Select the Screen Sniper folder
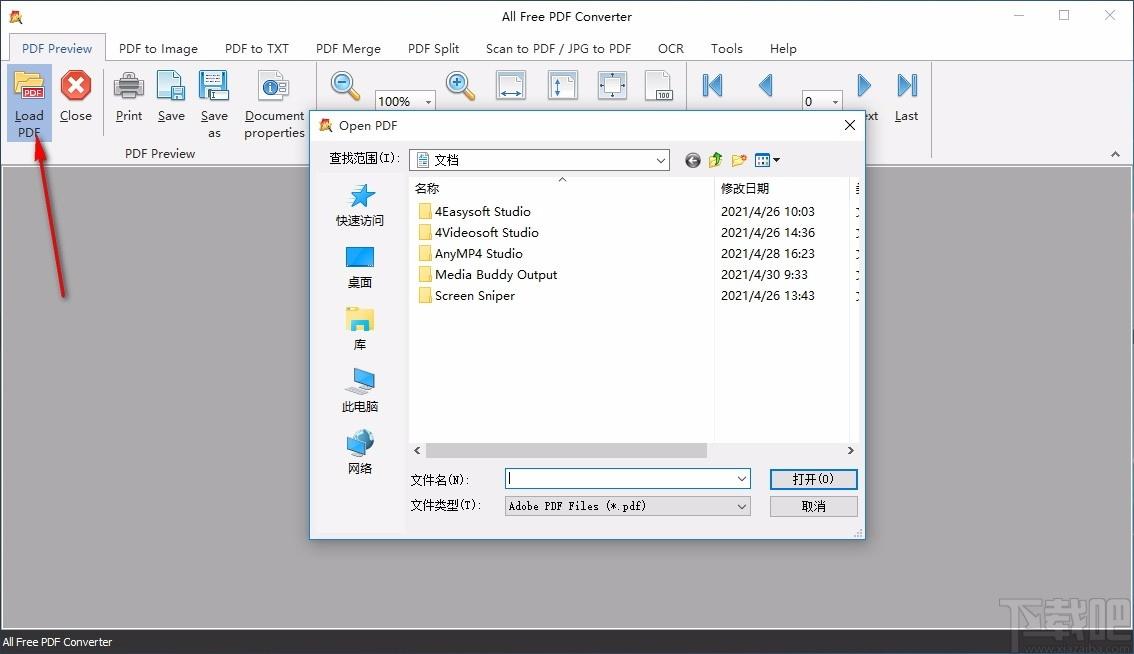This screenshot has height=654, width=1134. [467, 295]
